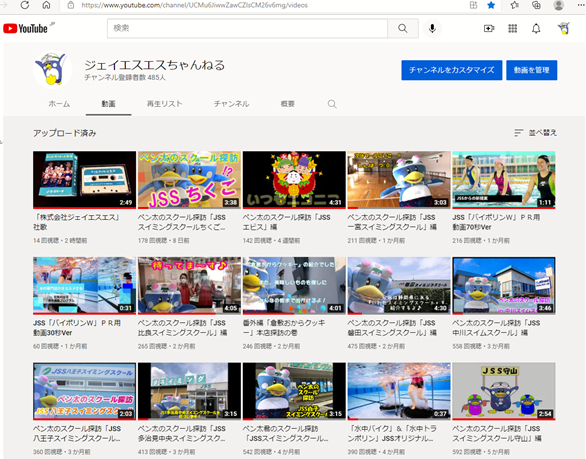586x459 pixels.
Task: Click the blue favorite star icon
Action: (491, 5)
